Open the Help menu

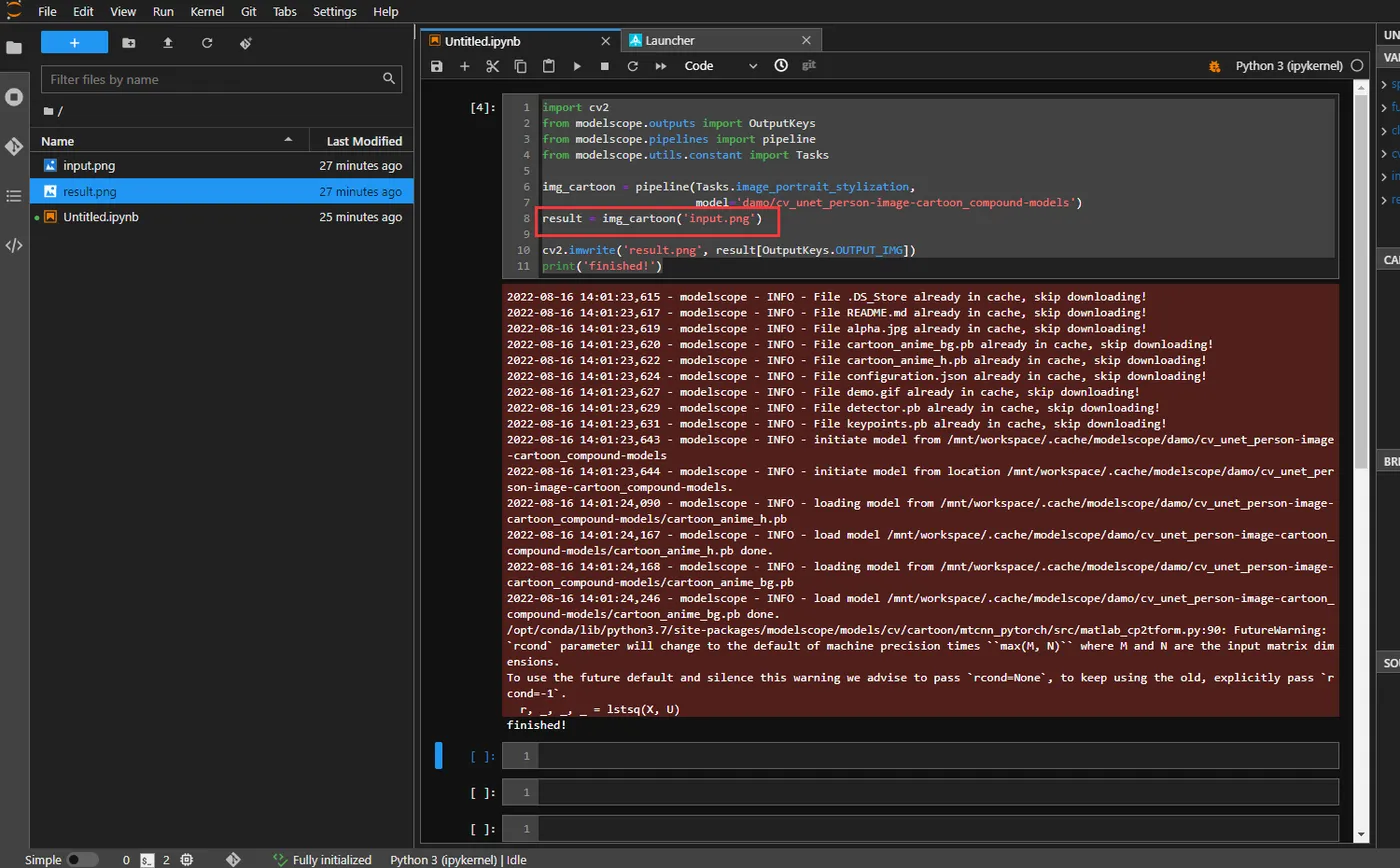[385, 11]
